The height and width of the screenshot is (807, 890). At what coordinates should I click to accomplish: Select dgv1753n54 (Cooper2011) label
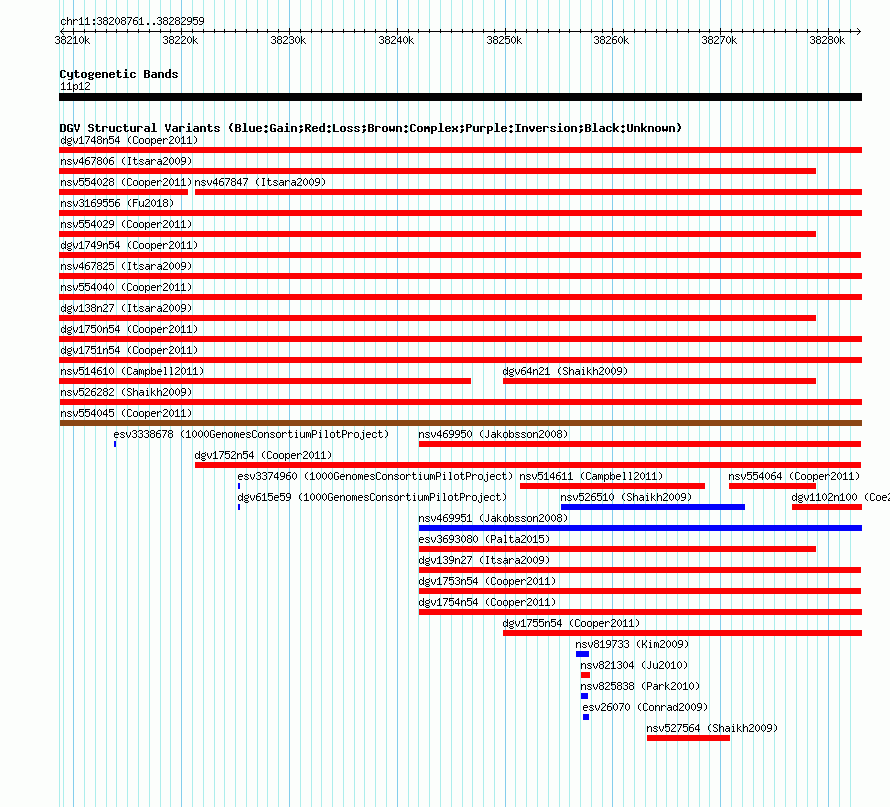click(487, 581)
